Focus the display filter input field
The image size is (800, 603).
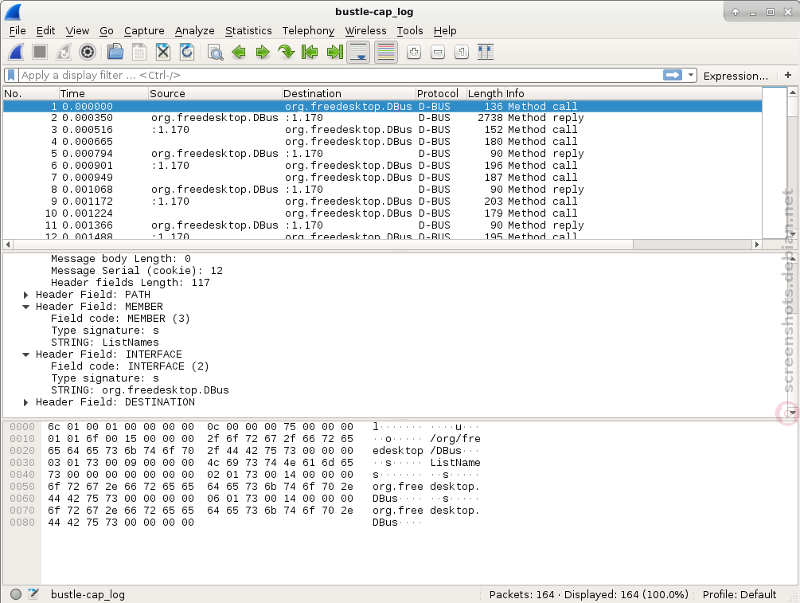coord(339,76)
